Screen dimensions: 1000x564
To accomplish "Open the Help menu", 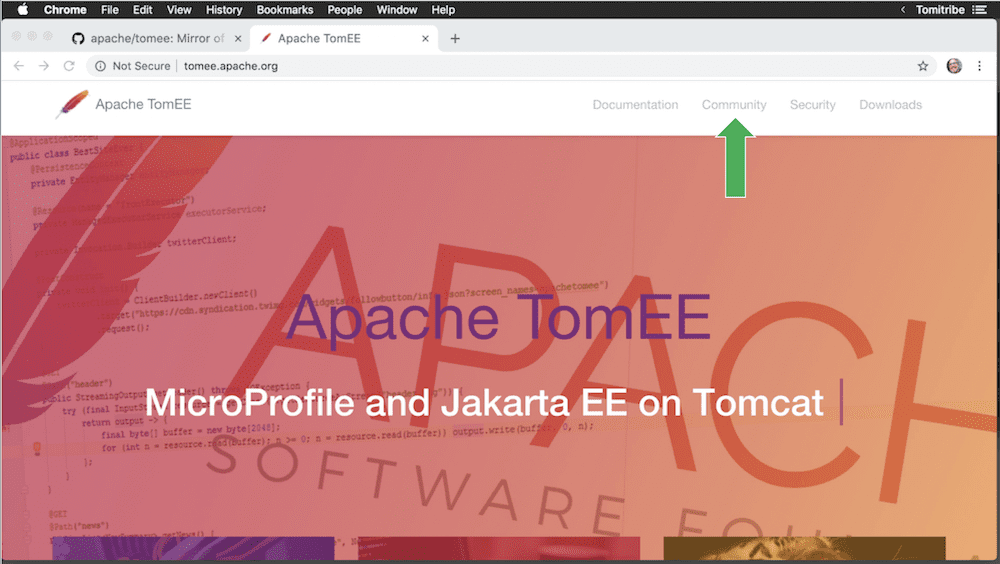I will click(x=443, y=10).
